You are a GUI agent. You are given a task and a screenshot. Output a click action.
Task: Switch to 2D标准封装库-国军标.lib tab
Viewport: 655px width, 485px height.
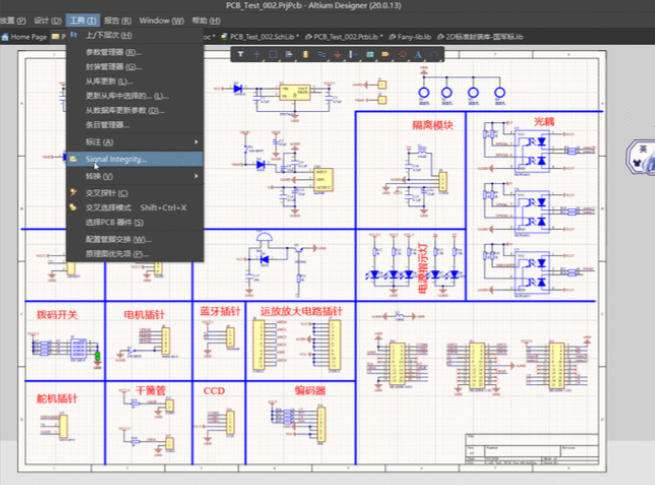(x=480, y=37)
